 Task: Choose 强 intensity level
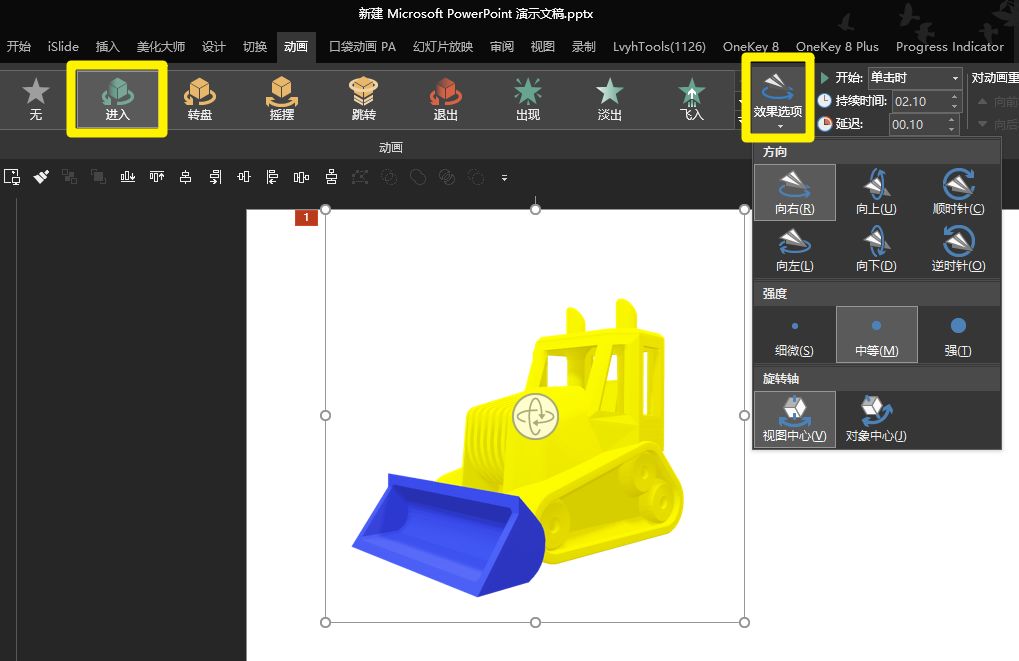[x=958, y=334]
